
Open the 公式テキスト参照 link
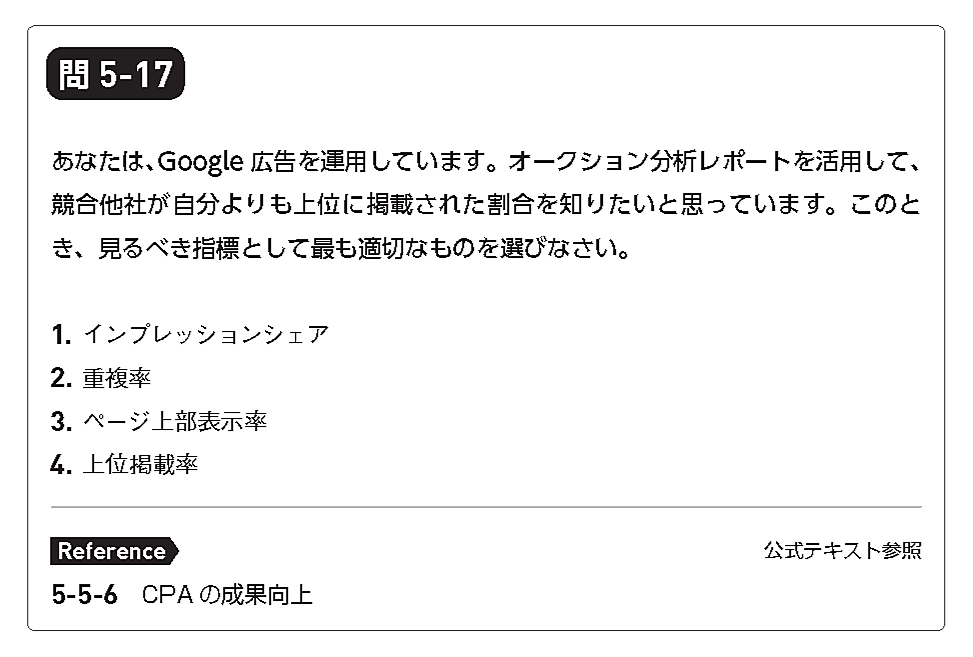pyautogui.click(x=842, y=551)
